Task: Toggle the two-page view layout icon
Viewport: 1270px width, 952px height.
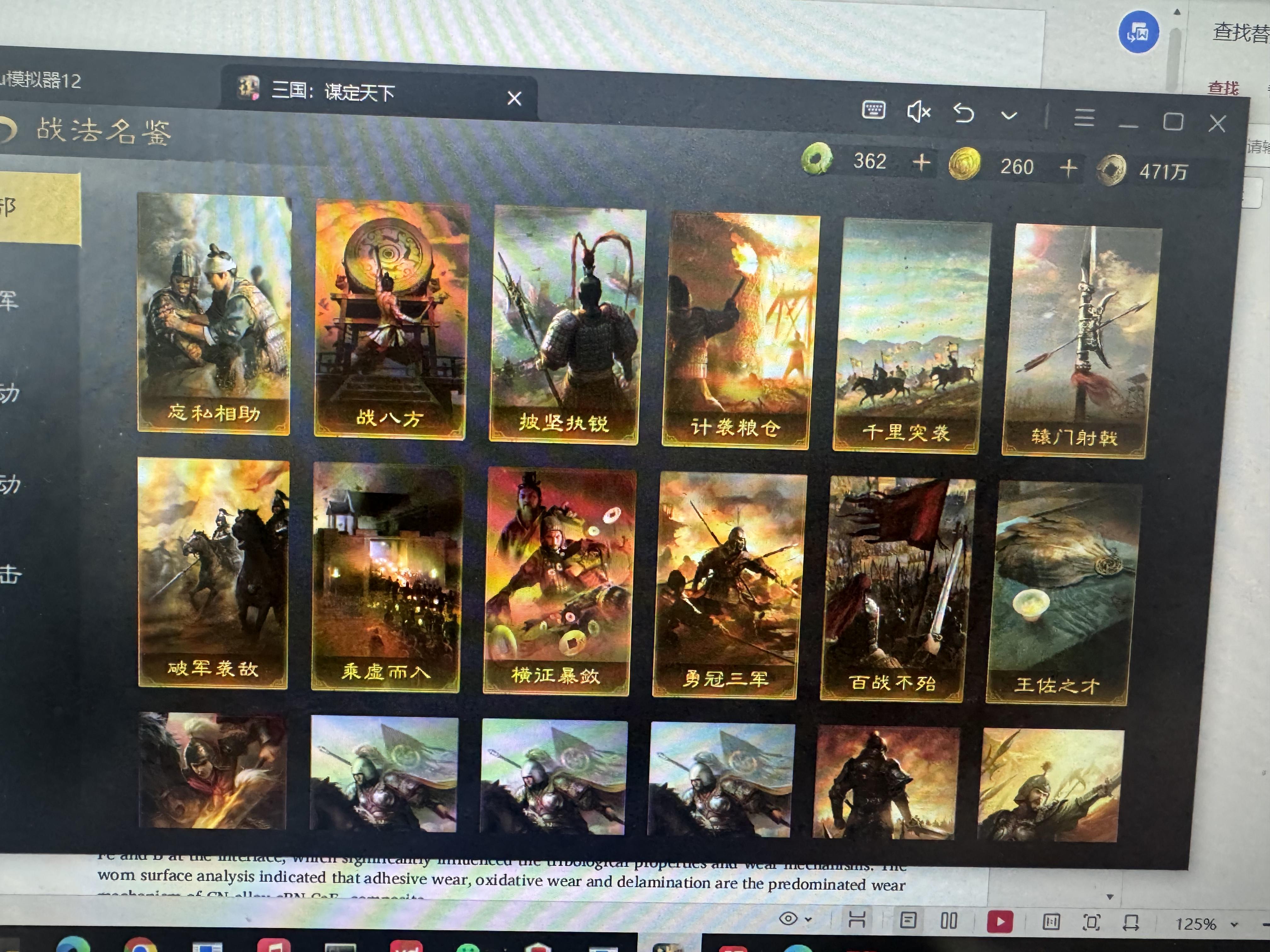Action: (x=948, y=921)
